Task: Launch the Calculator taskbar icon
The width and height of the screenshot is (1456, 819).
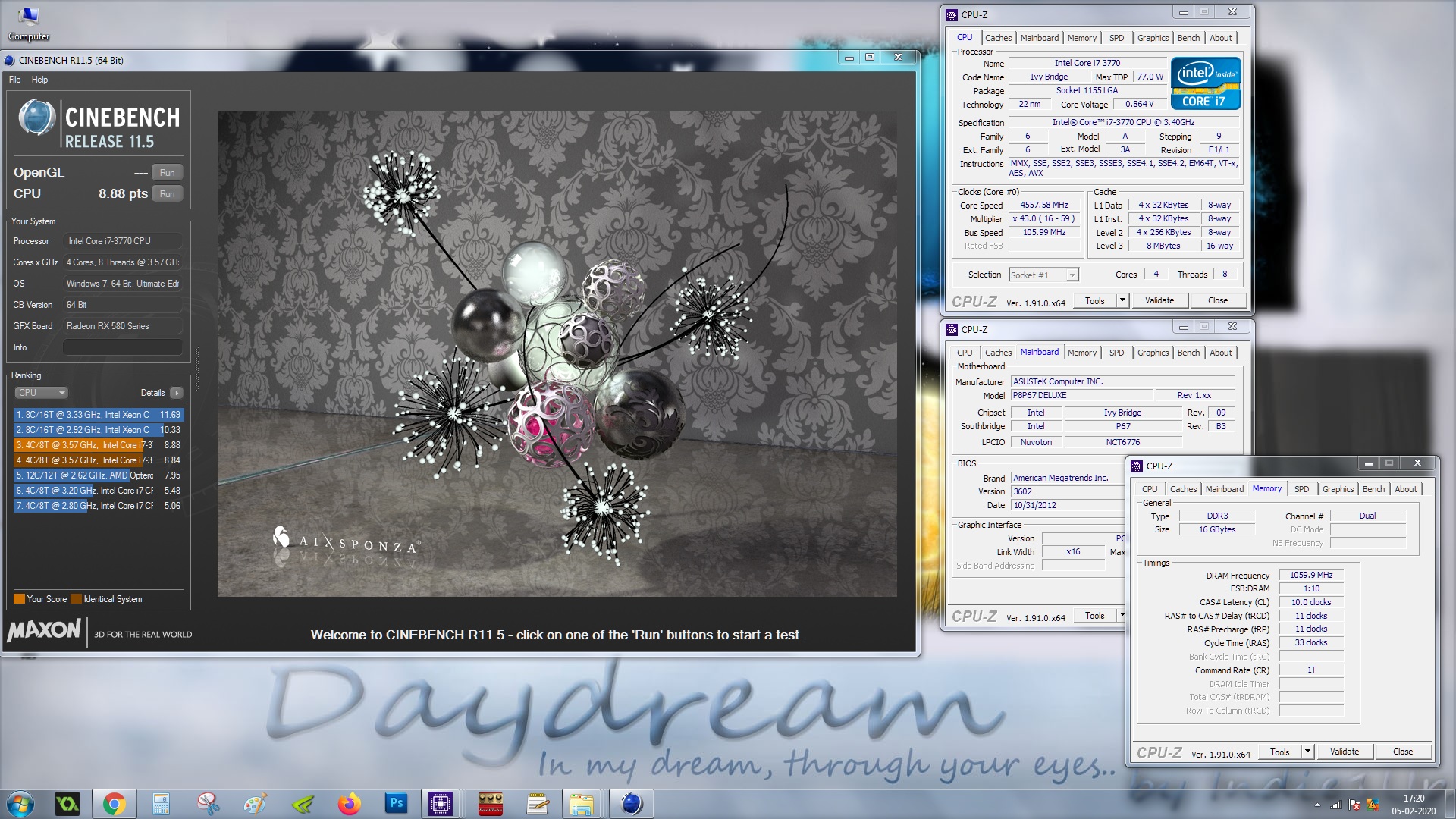Action: point(161,804)
